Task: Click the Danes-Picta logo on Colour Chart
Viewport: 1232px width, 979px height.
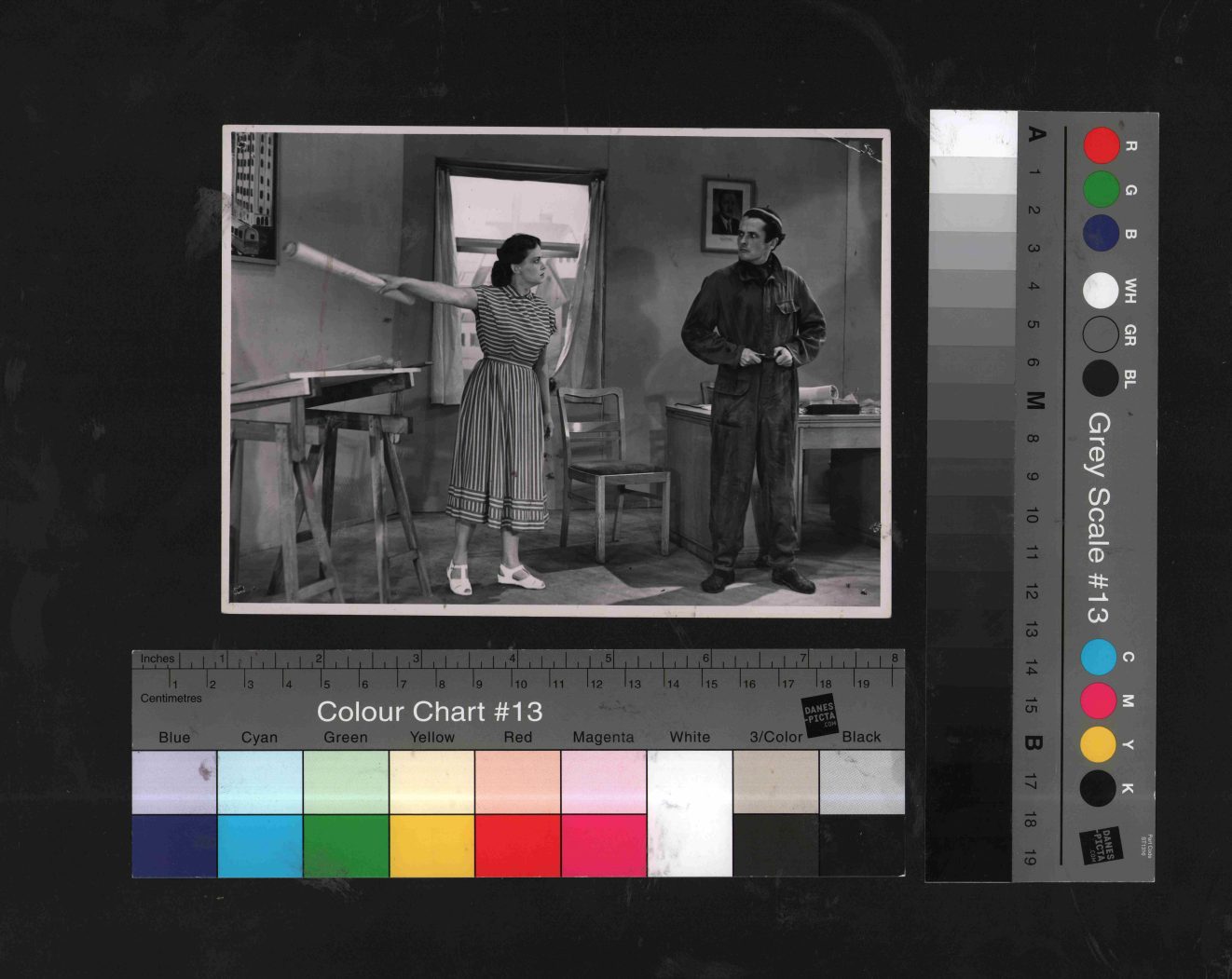Action: click(x=820, y=714)
